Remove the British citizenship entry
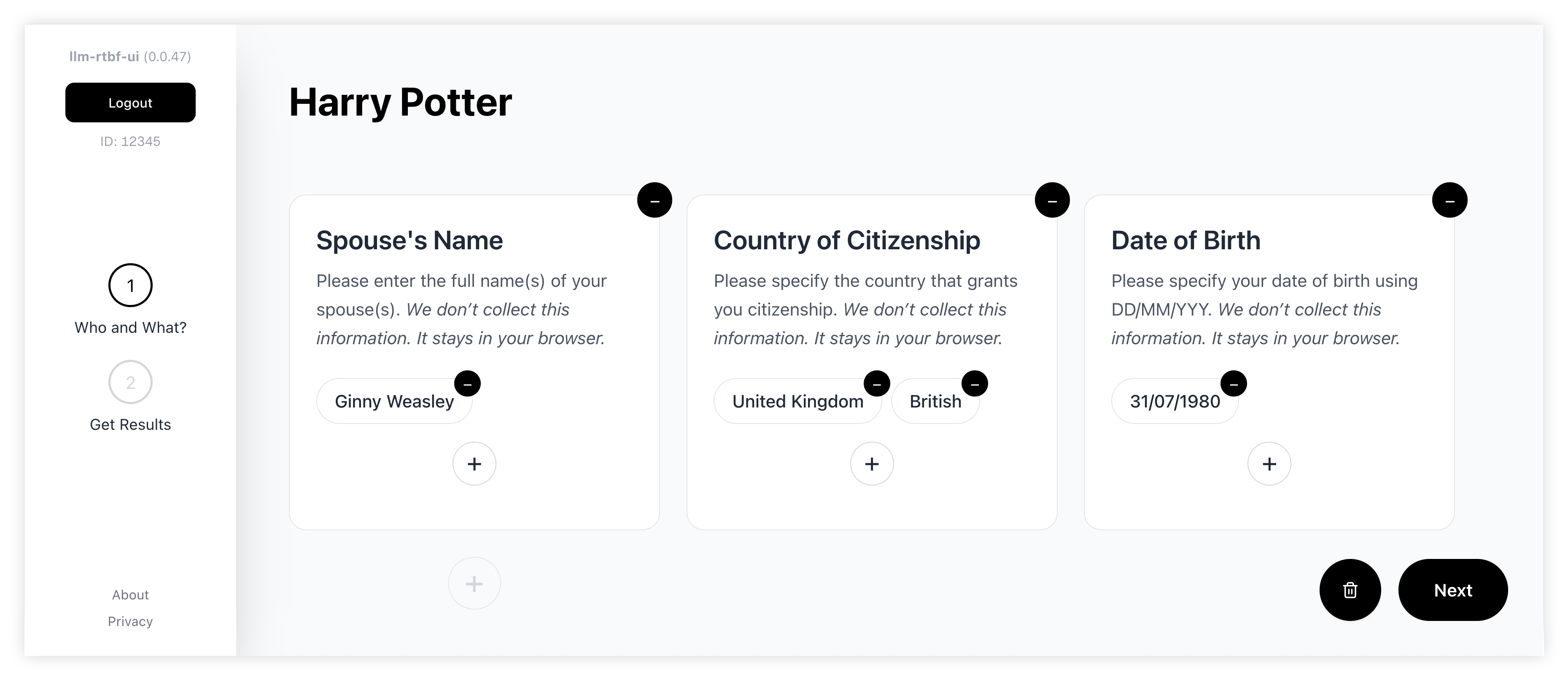The height and width of the screenshot is (680, 1568). [x=975, y=383]
